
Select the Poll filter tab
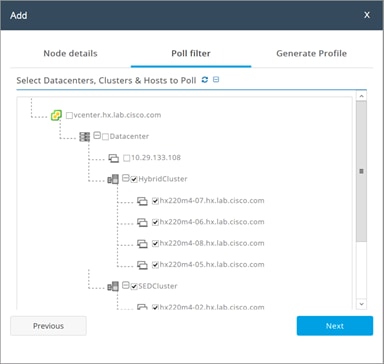(191, 53)
